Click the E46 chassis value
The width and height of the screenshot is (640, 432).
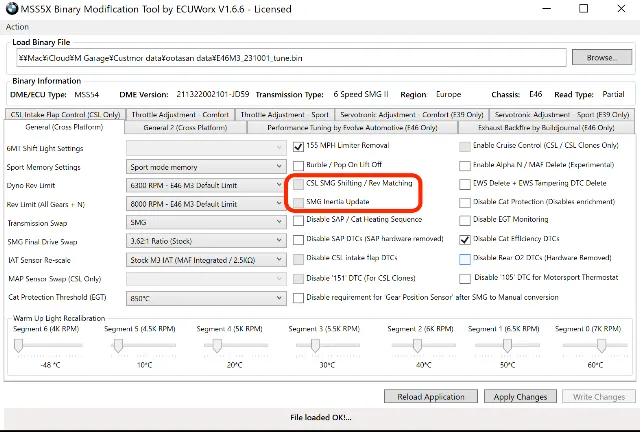[x=536, y=94]
